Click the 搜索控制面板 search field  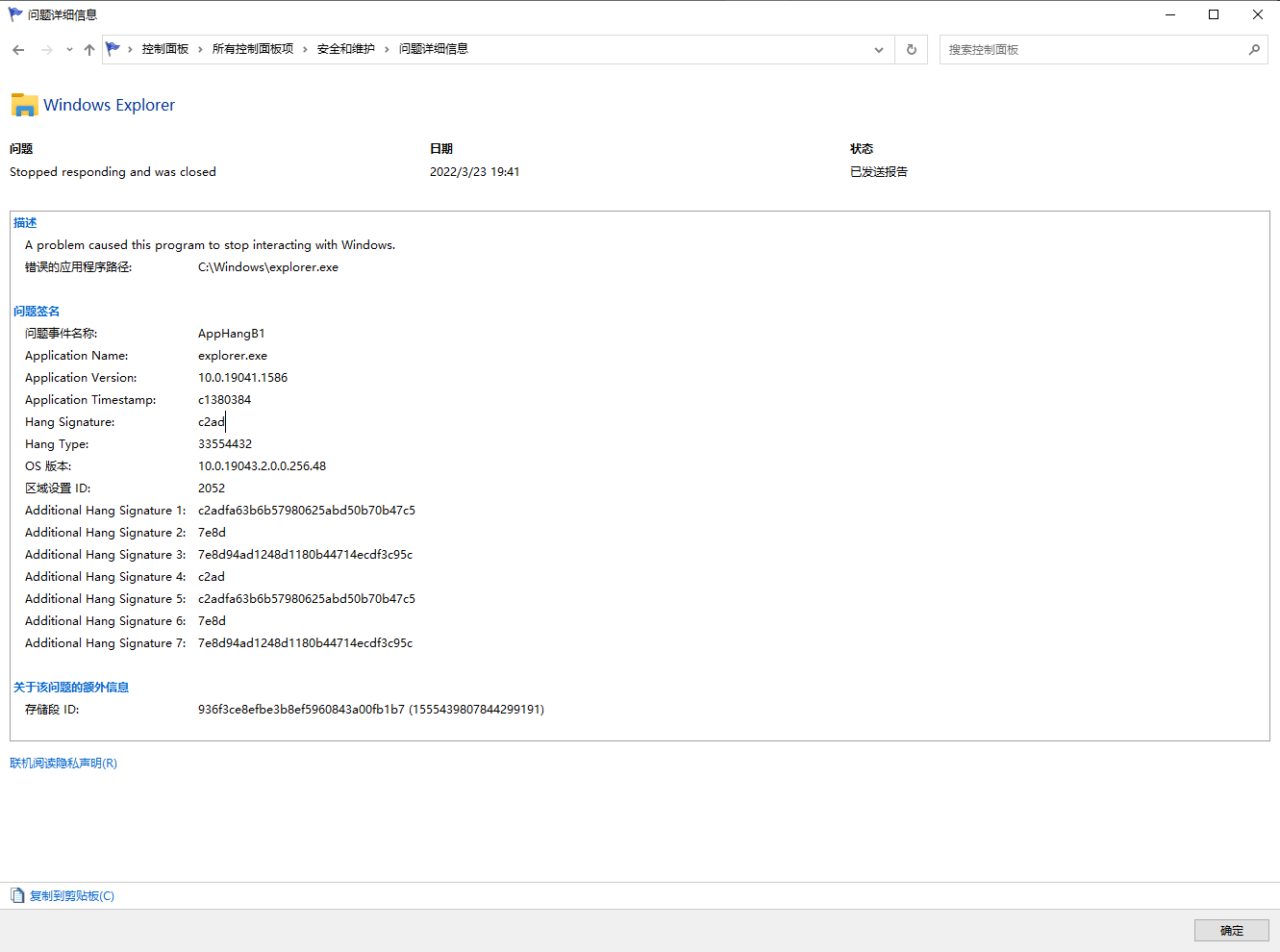click(1092, 50)
